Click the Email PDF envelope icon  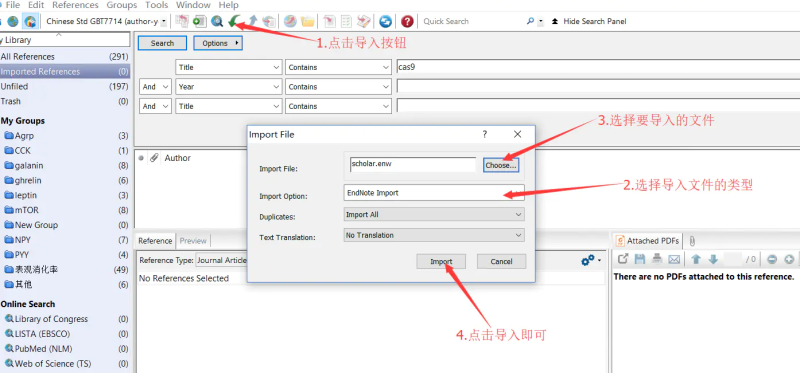[x=674, y=259]
